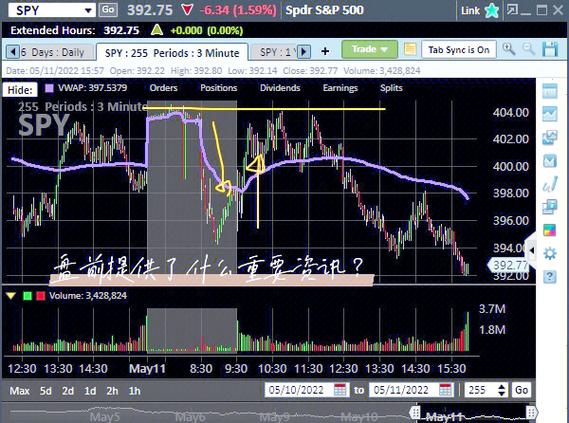Toggle the Hide overlays button

pos(20,90)
